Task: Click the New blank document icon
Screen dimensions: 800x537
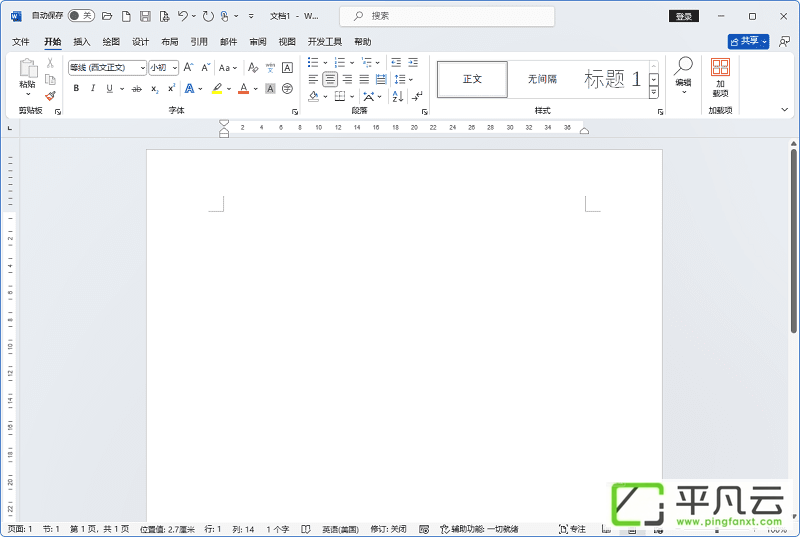Action: [126, 16]
